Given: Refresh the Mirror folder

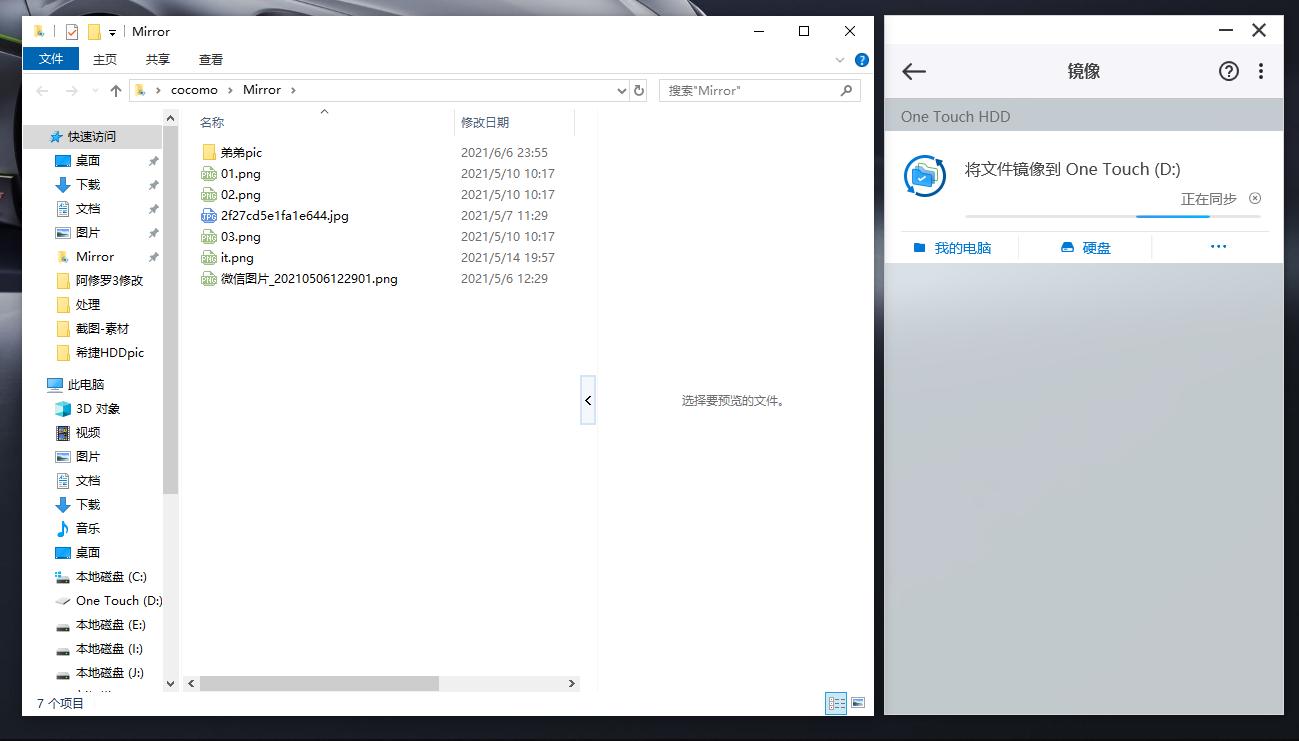Looking at the screenshot, I should pos(639,90).
